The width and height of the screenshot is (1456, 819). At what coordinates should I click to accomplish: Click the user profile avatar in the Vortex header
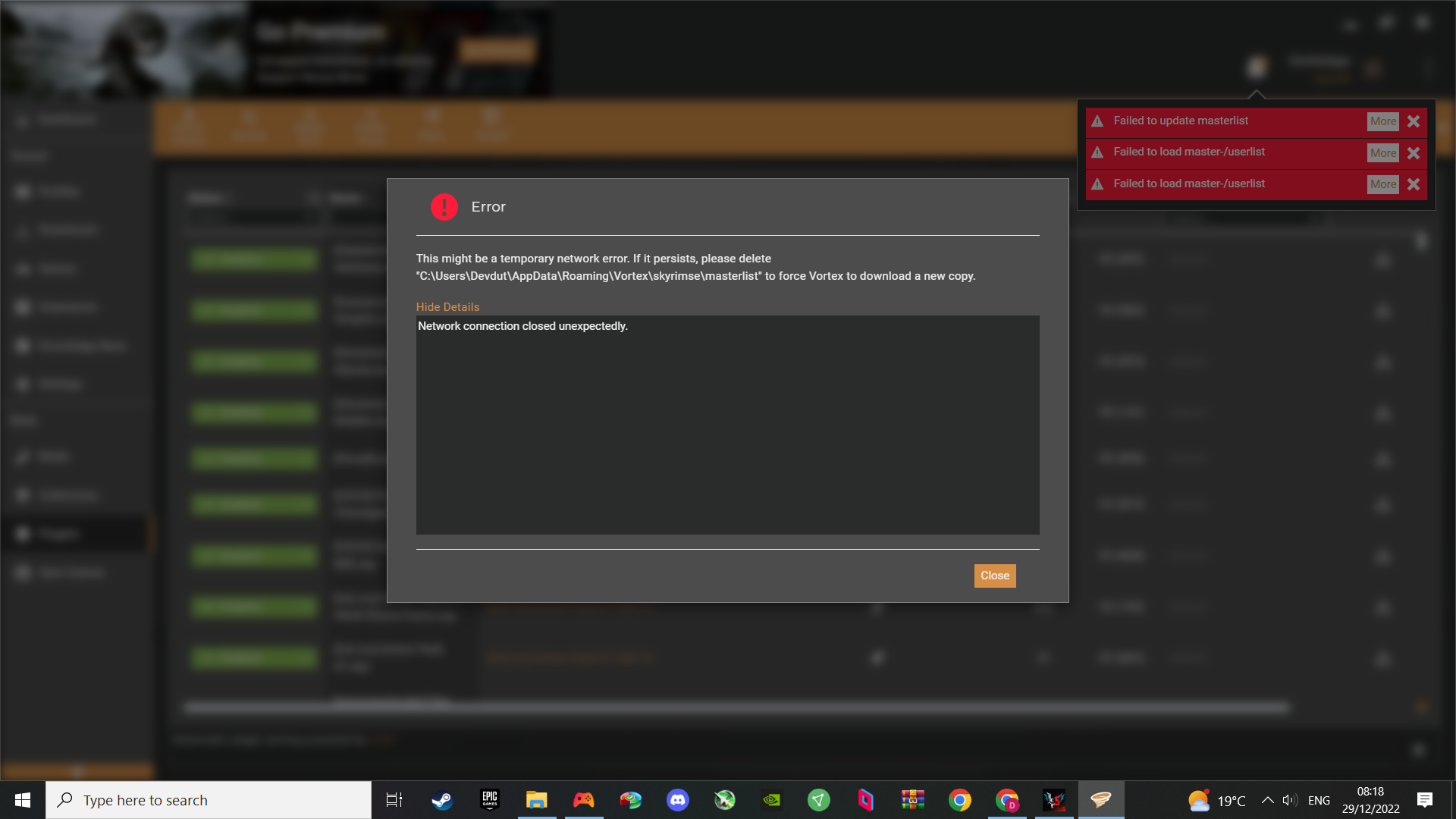(1257, 67)
